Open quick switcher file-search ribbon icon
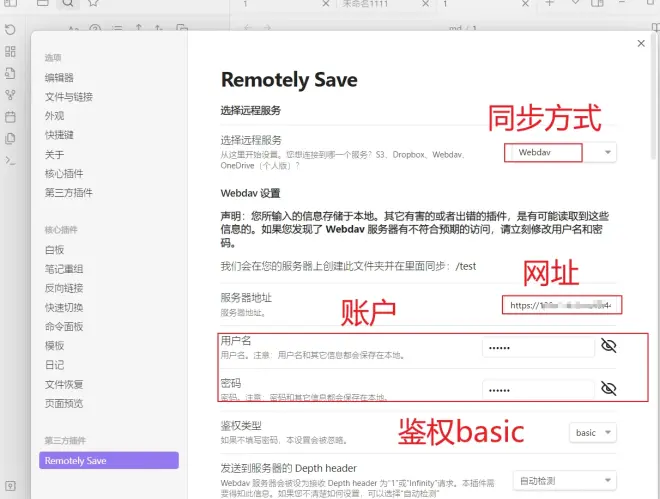Image resolution: width=660 pixels, height=499 pixels. (x=10, y=73)
